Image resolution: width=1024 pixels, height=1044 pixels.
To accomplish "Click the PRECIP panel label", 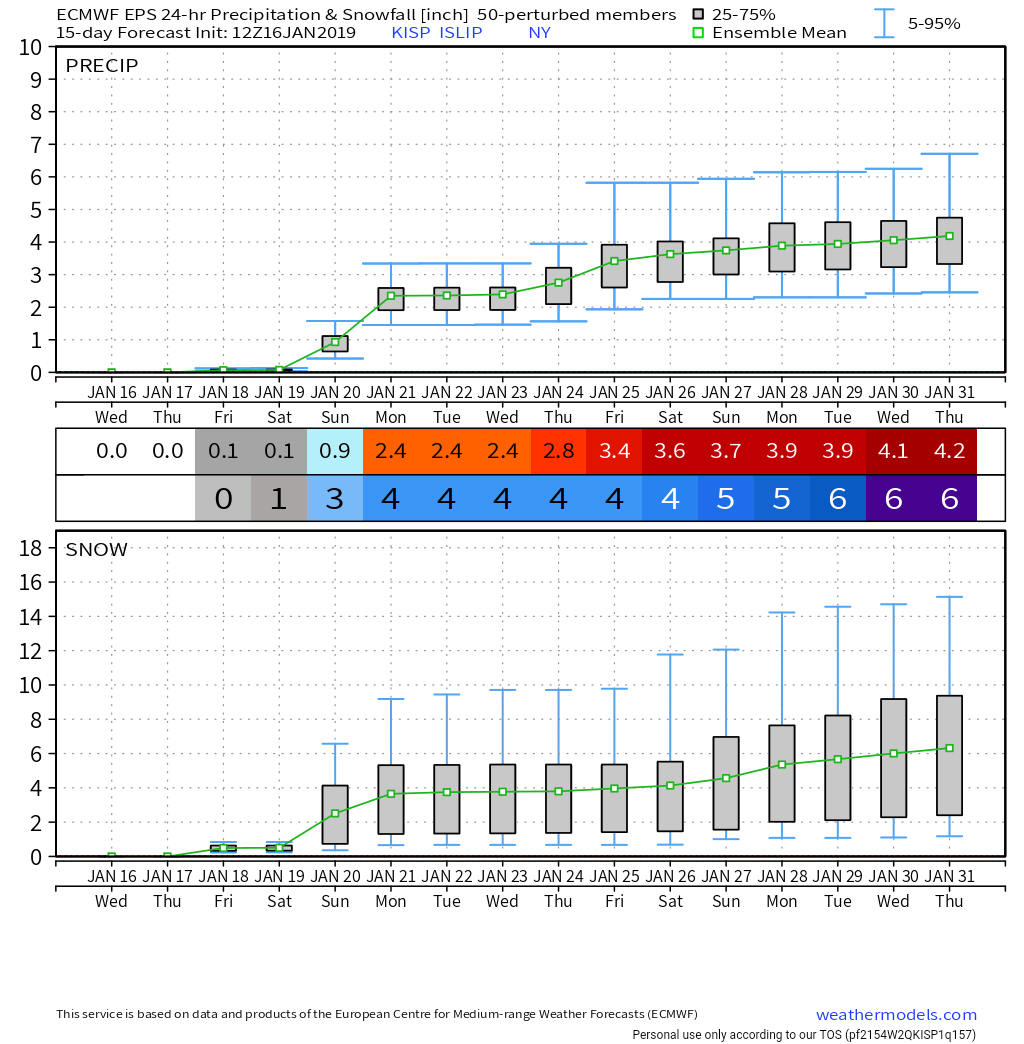I will [102, 65].
